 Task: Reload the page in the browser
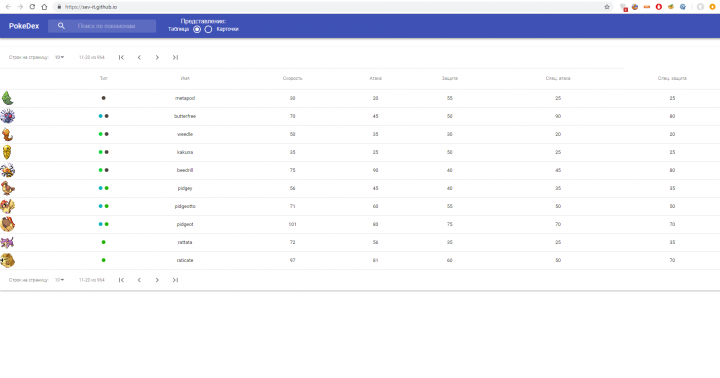point(32,7)
